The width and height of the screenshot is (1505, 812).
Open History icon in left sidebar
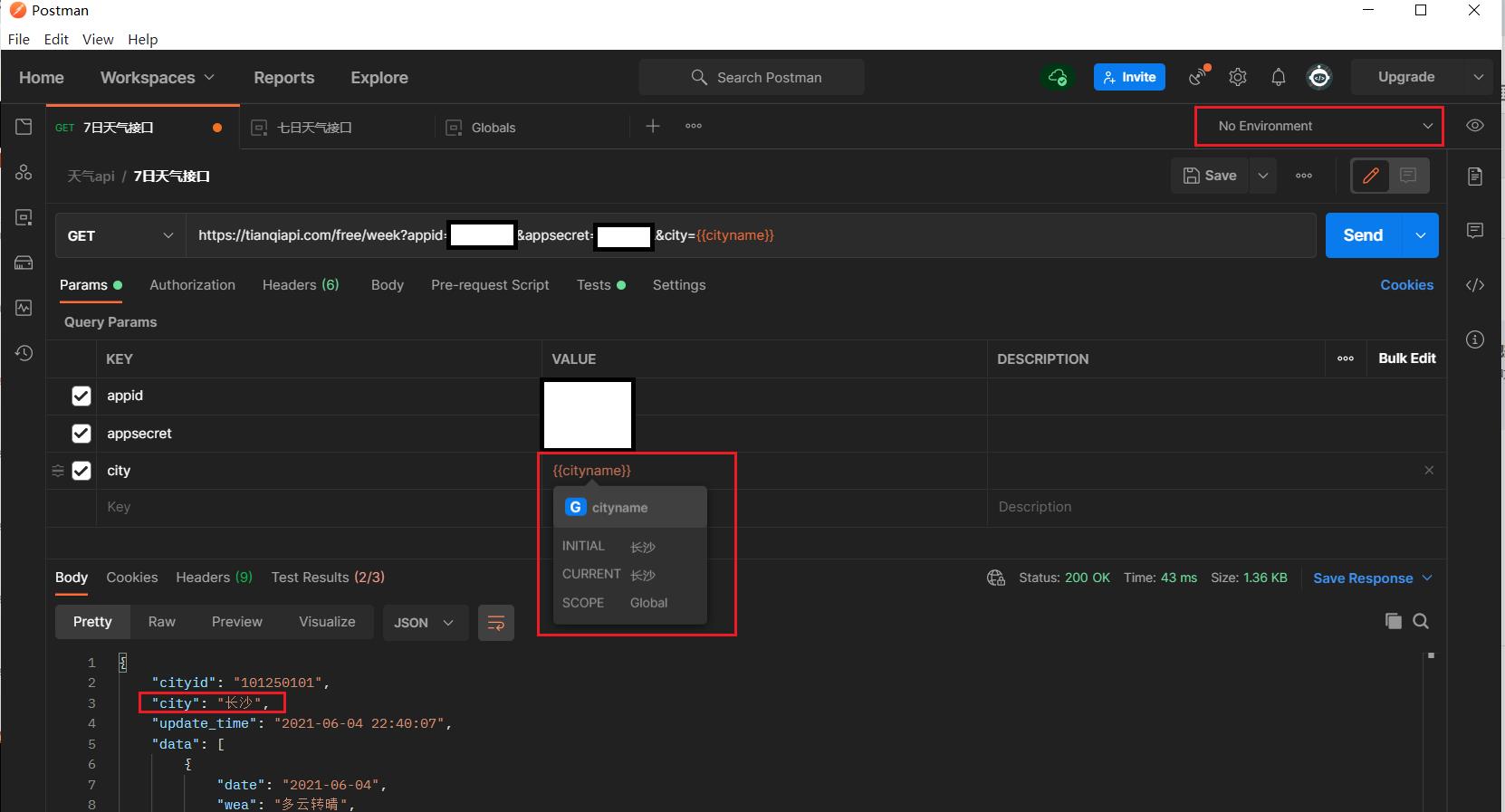24,353
